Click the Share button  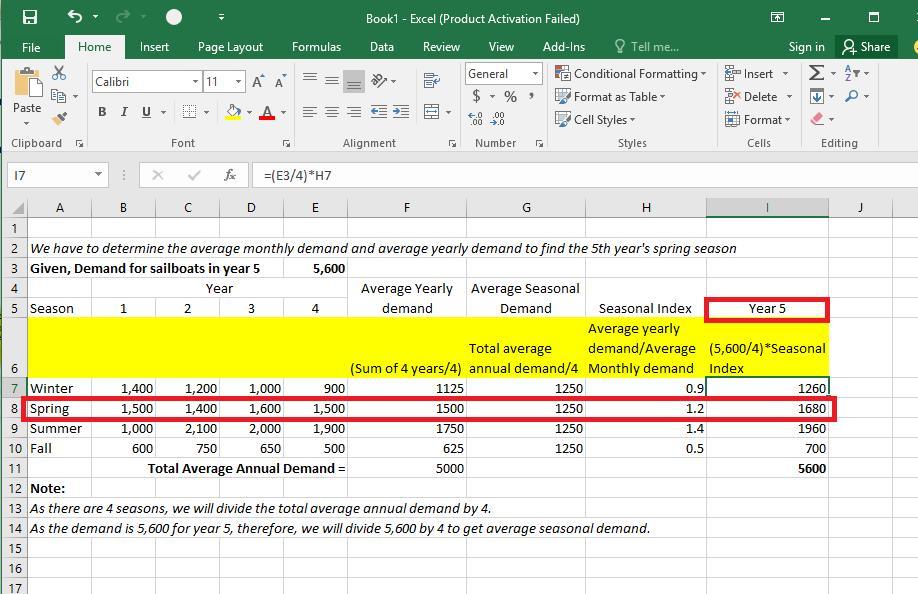pos(866,46)
